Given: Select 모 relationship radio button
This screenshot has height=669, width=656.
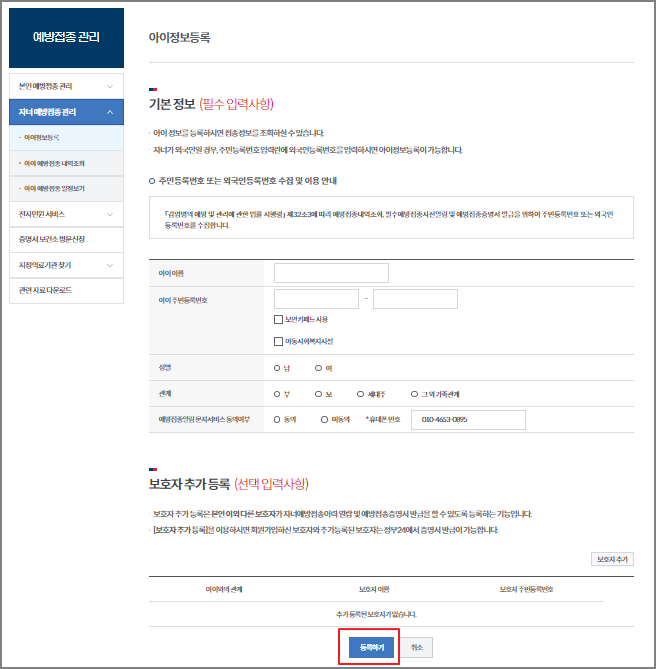Looking at the screenshot, I should coord(318,394).
